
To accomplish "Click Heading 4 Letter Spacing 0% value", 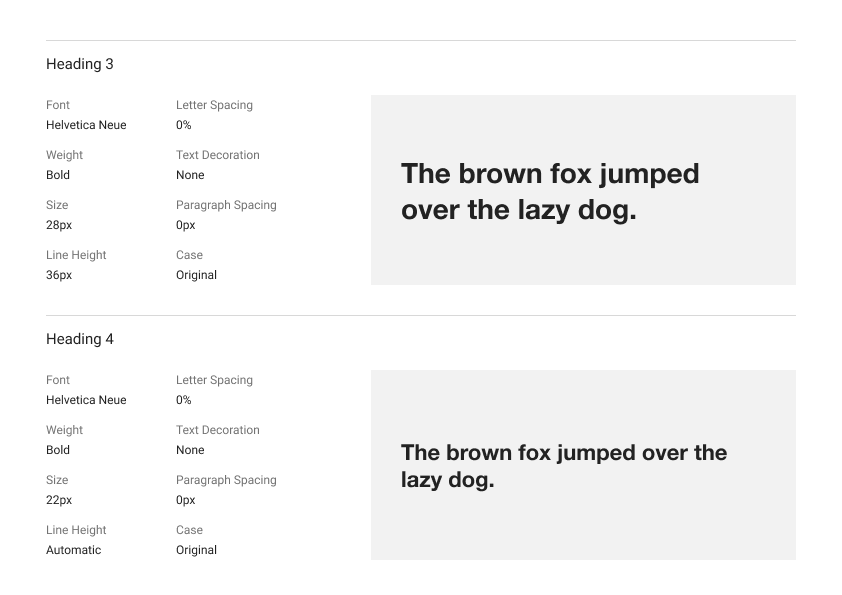I will coord(183,400).
